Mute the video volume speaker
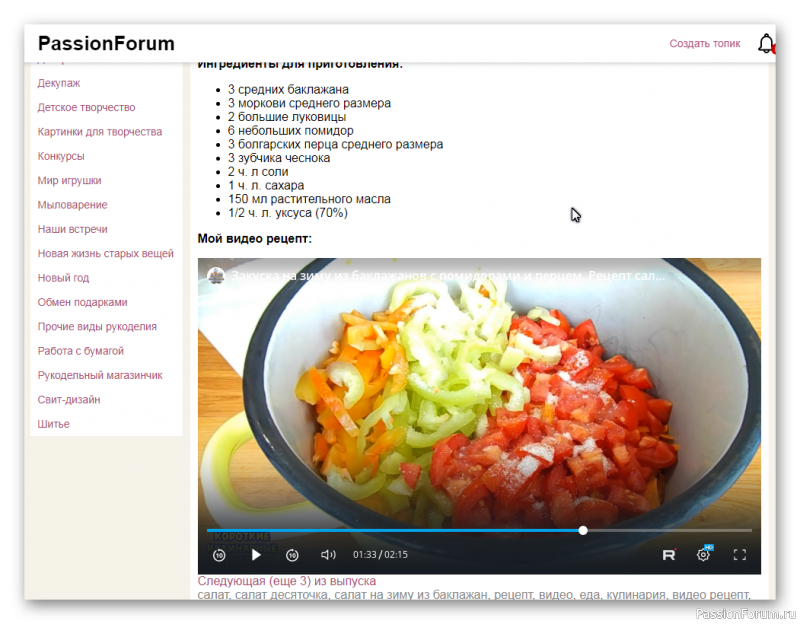 pyautogui.click(x=328, y=554)
